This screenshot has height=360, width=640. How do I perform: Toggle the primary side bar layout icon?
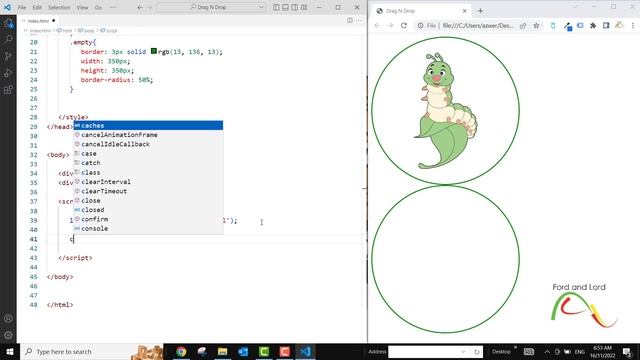pyautogui.click(x=276, y=7)
